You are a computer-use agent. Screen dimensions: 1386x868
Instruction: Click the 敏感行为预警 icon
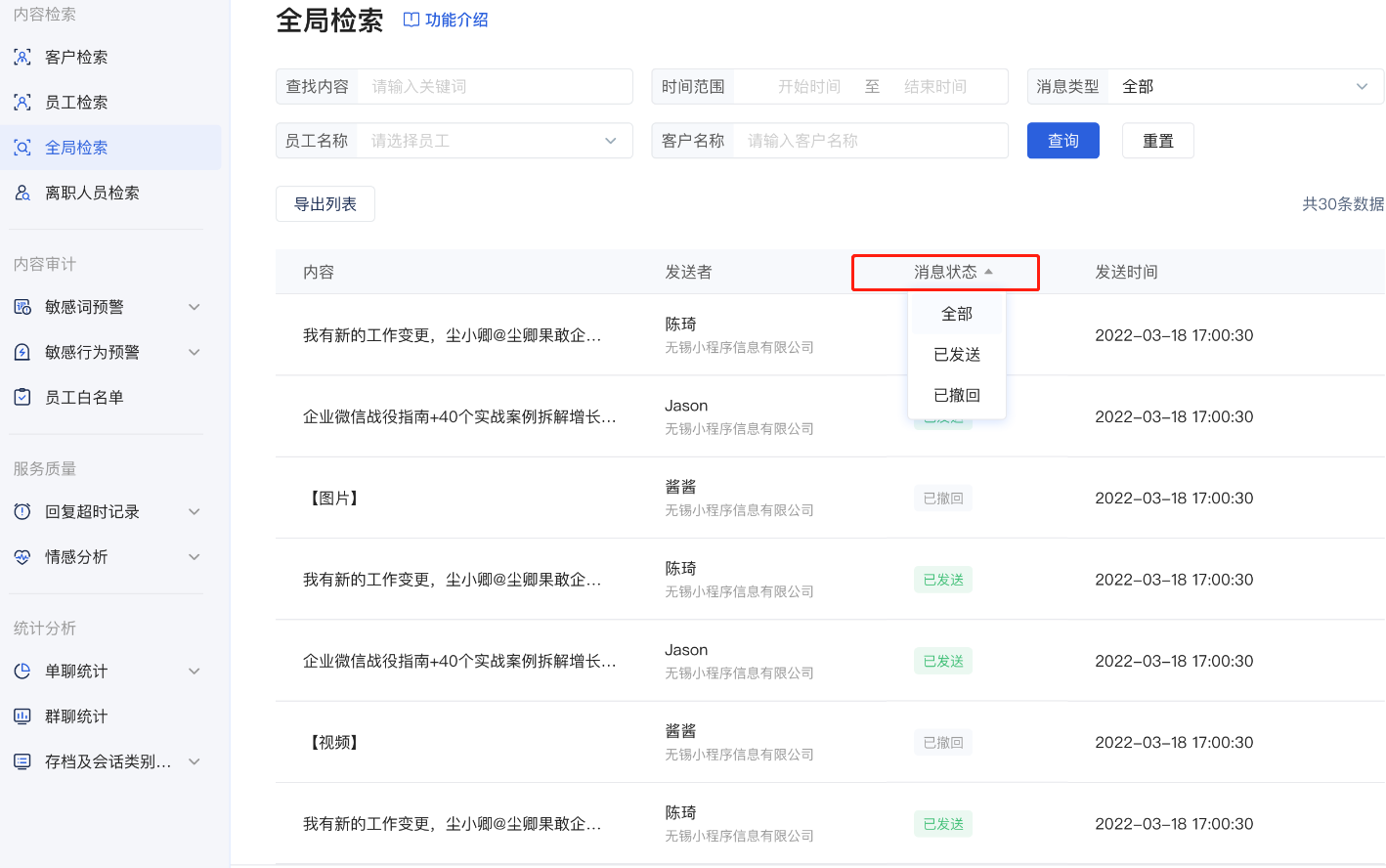point(22,352)
